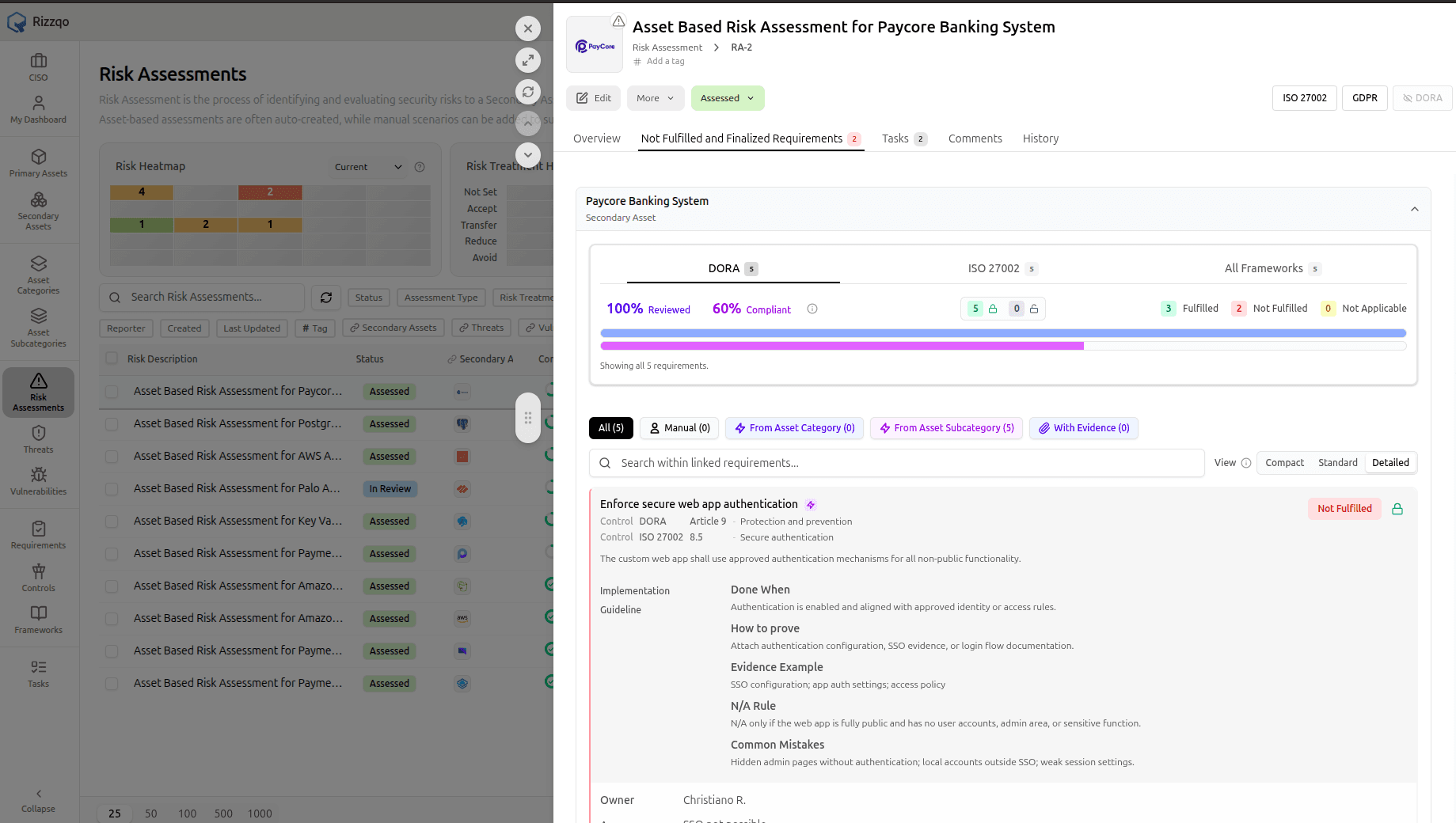Click Rizzqo logo in header
Screen dimensions: 1456x823
tap(38, 21)
